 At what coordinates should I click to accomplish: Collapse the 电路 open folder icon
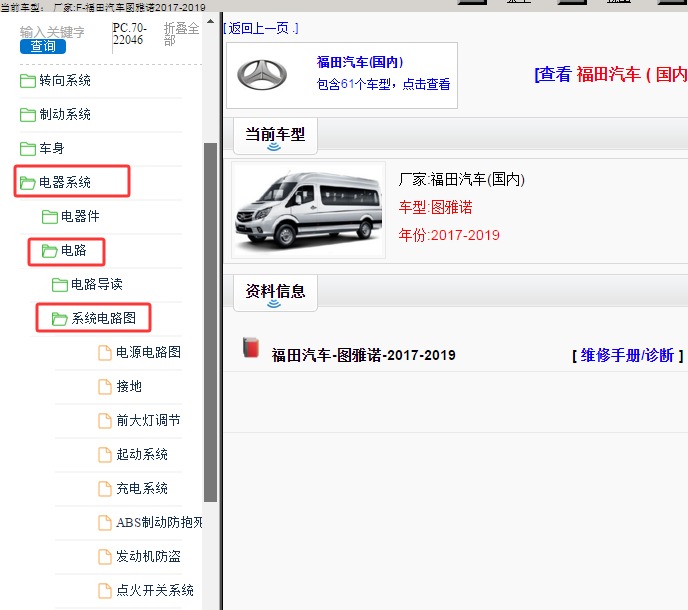[x=50, y=251]
